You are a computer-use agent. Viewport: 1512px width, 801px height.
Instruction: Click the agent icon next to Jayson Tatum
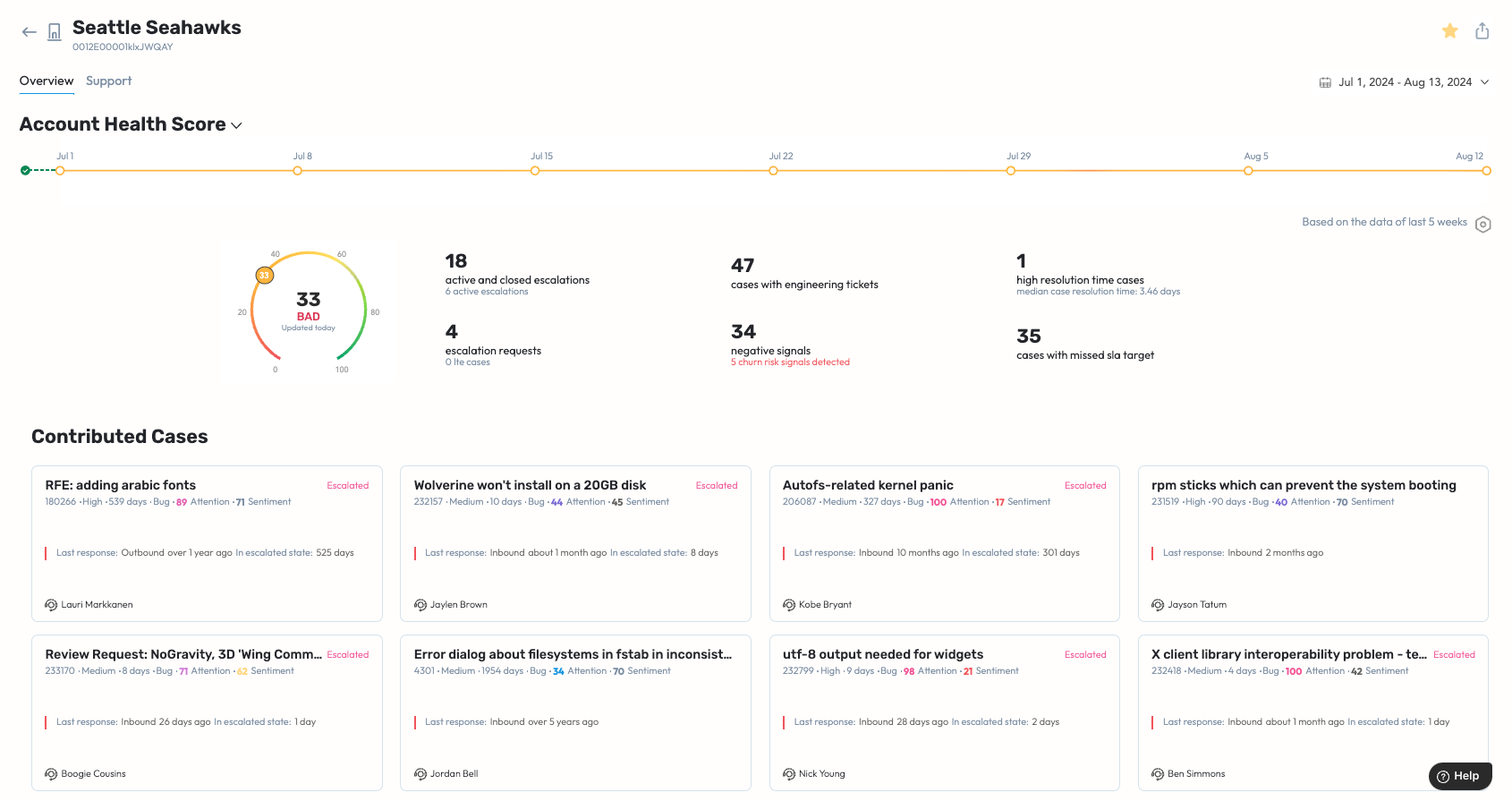click(x=1158, y=605)
